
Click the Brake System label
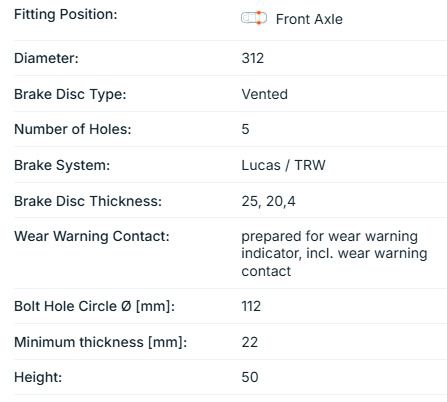(62, 165)
